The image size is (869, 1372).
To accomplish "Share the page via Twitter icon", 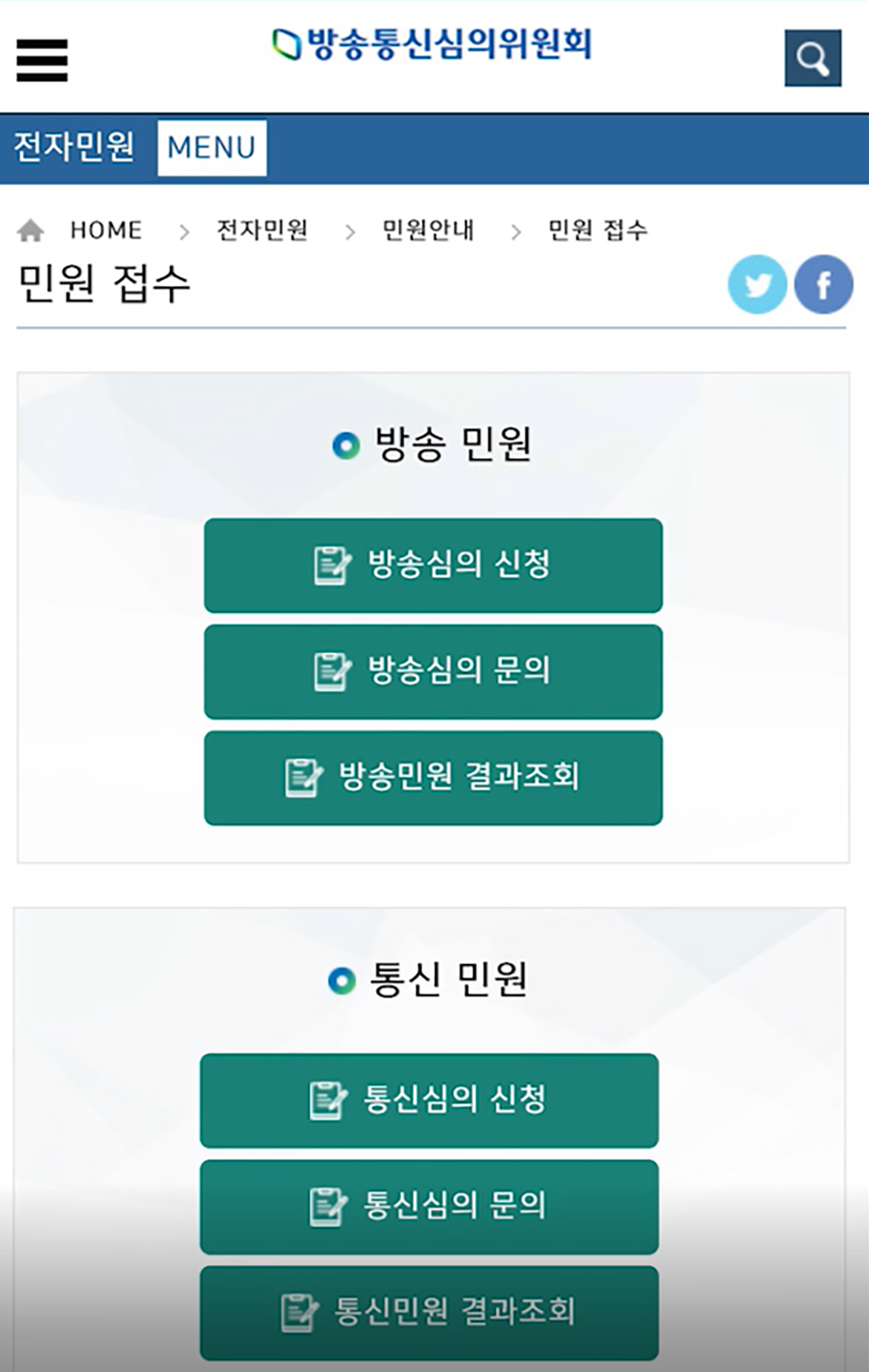I will [x=758, y=285].
